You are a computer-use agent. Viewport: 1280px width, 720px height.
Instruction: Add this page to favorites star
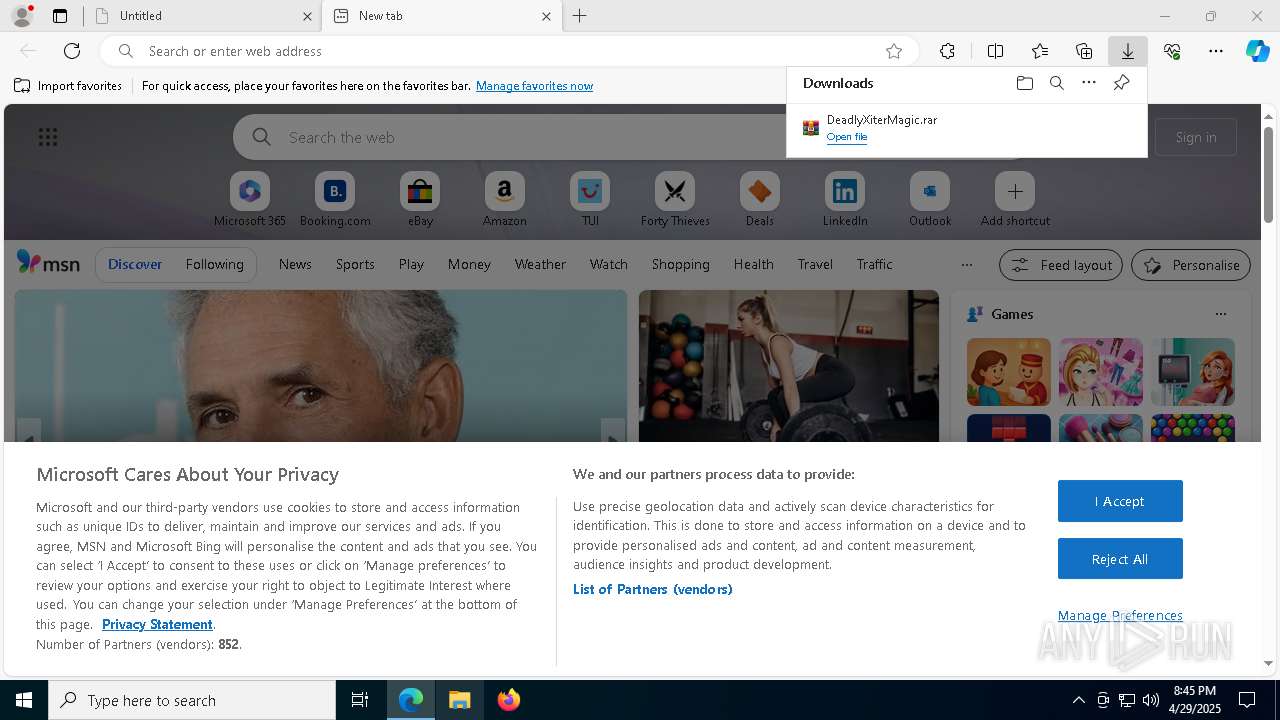pyautogui.click(x=894, y=51)
